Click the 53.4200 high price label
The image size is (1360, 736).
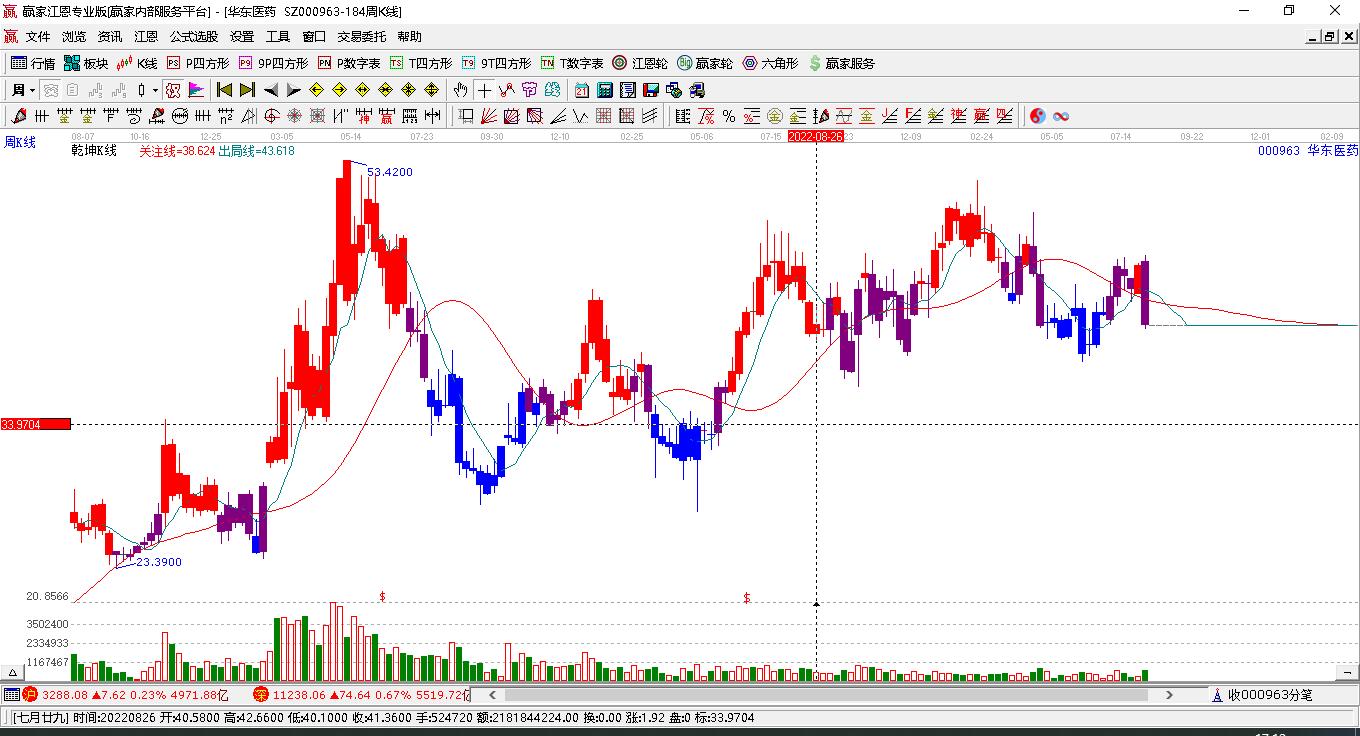click(x=390, y=172)
